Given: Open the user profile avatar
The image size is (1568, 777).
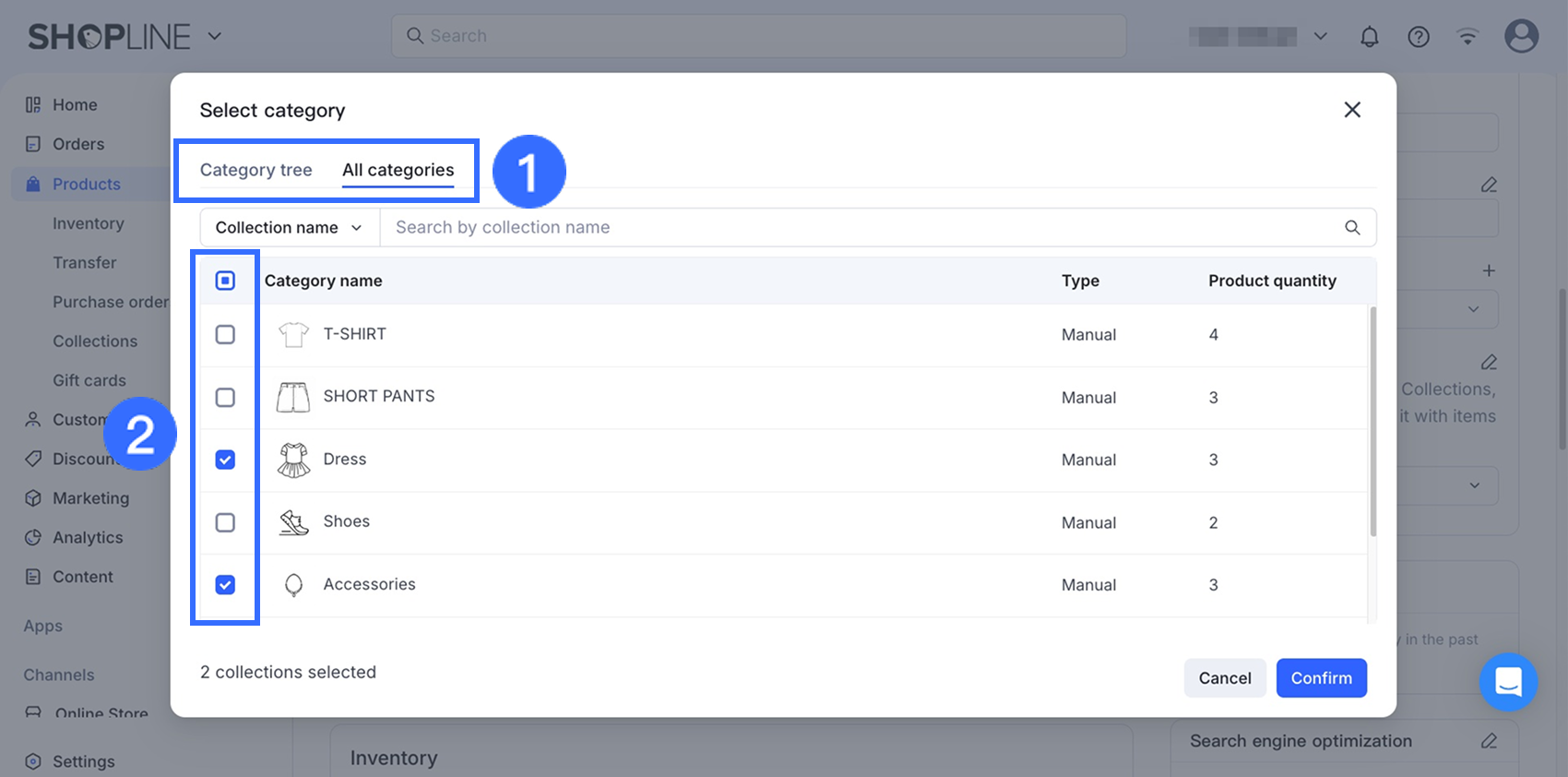Looking at the screenshot, I should tap(1521, 36).
